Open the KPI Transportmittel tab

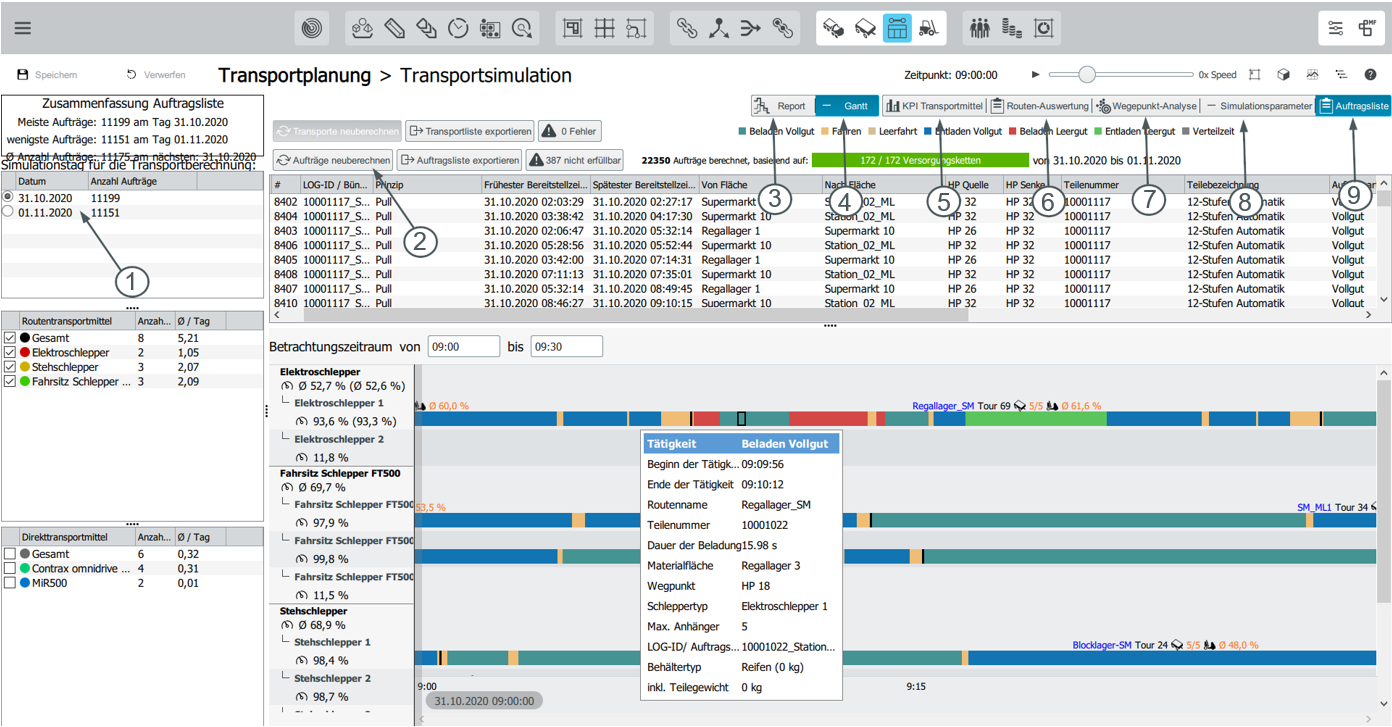[x=935, y=105]
